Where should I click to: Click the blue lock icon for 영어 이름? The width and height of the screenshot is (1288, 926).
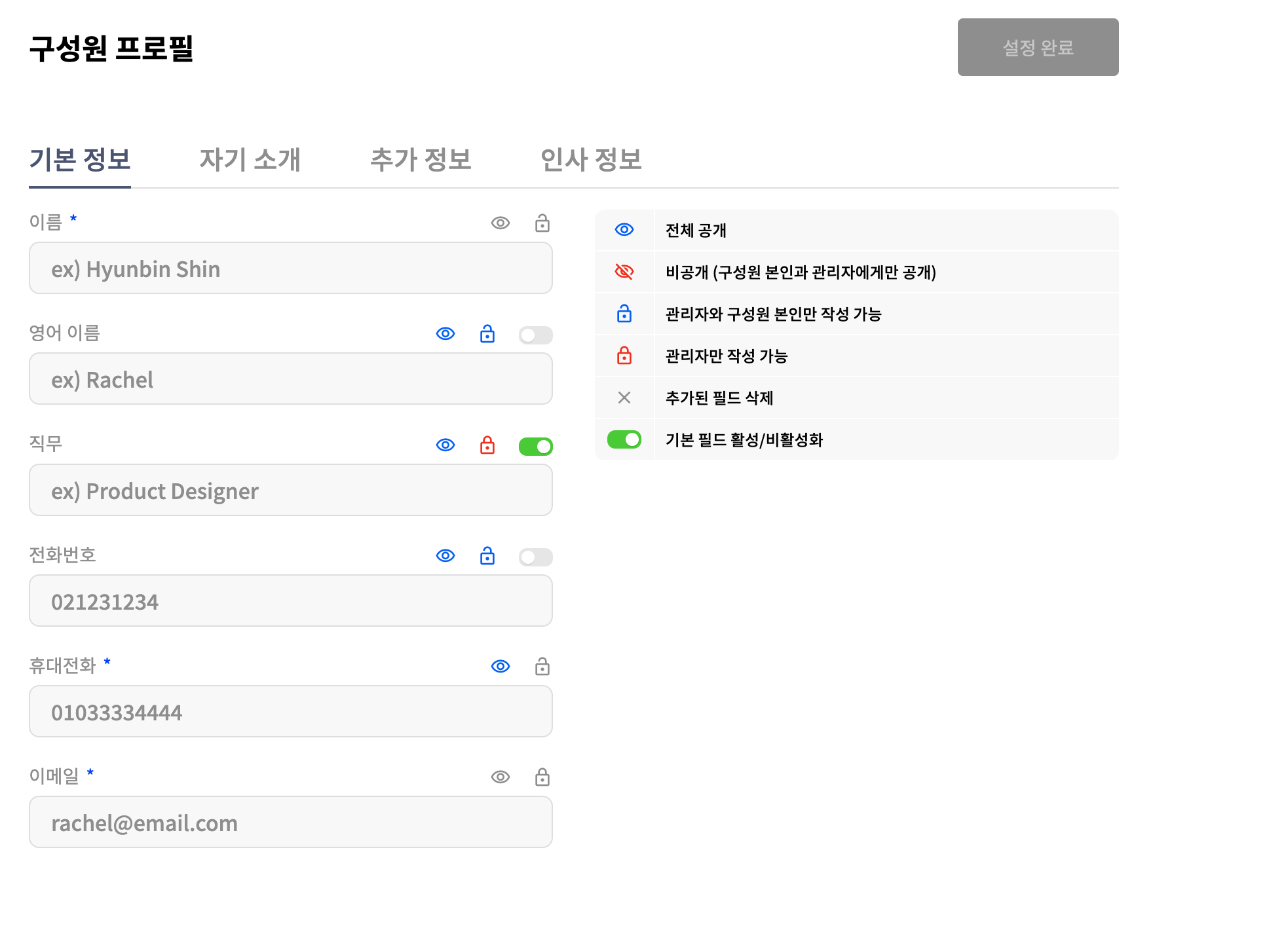(487, 334)
